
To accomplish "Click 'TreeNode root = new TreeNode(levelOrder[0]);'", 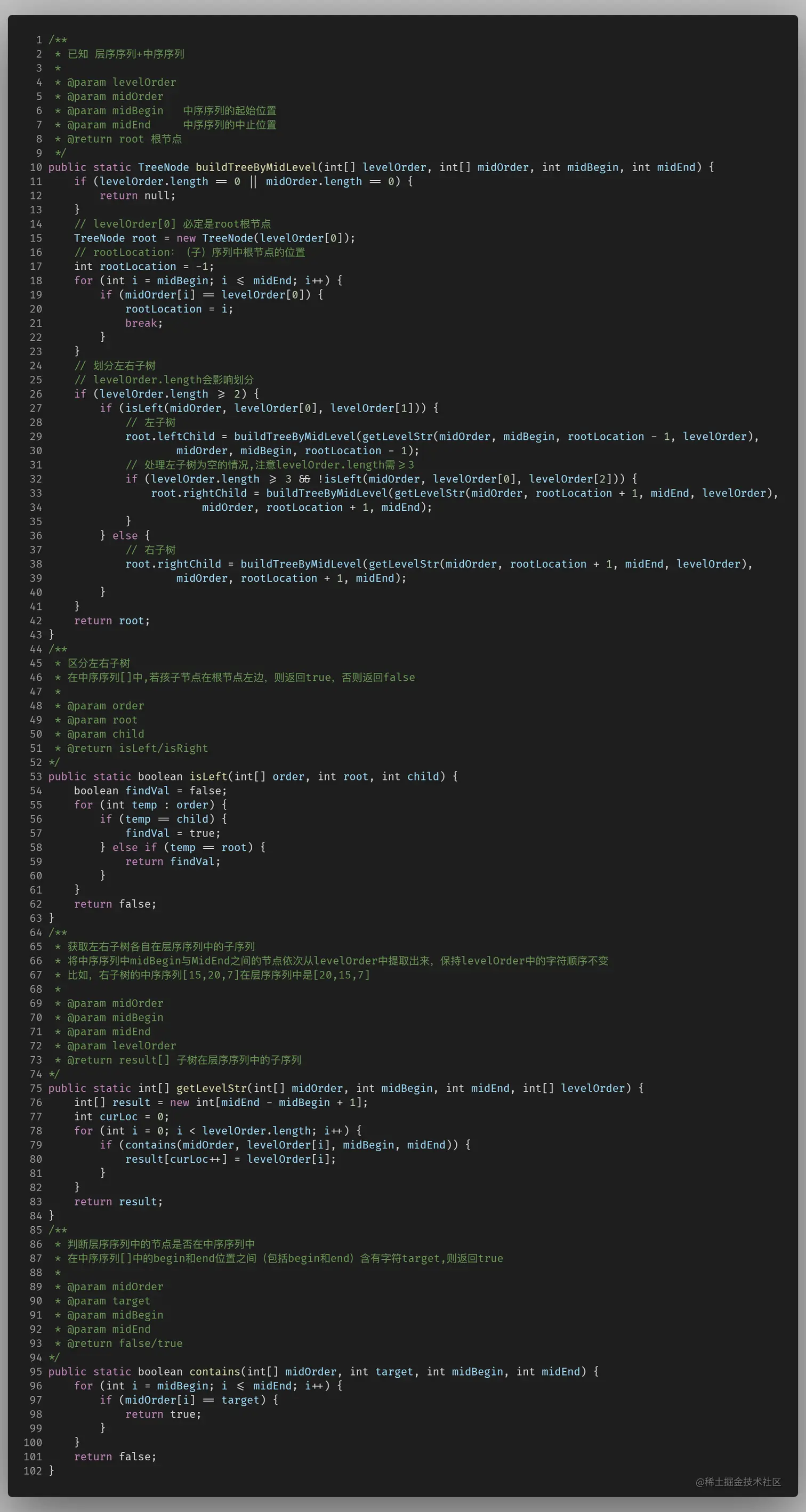I will click(x=214, y=238).
